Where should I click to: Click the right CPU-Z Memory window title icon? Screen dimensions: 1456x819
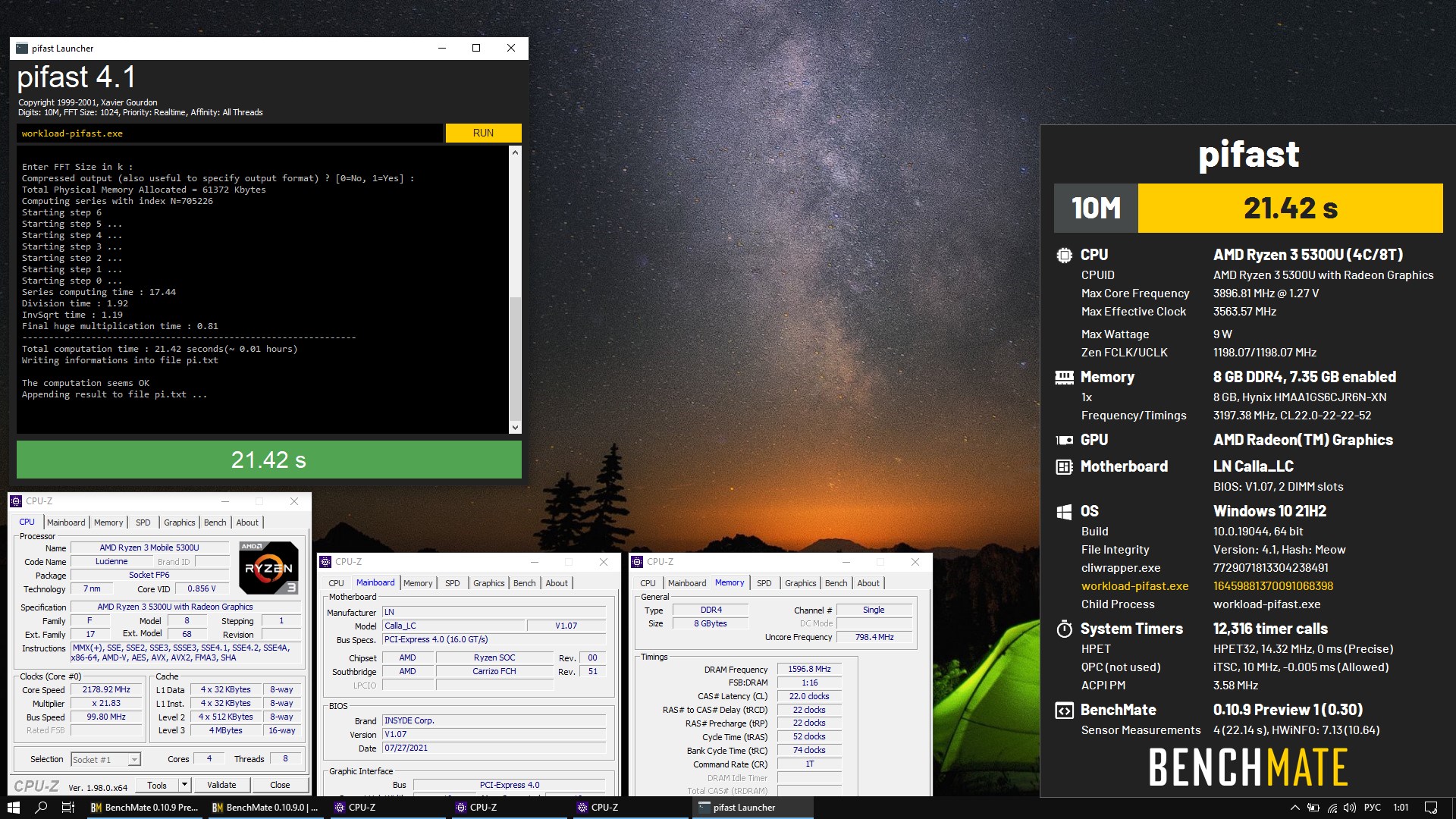tap(638, 562)
